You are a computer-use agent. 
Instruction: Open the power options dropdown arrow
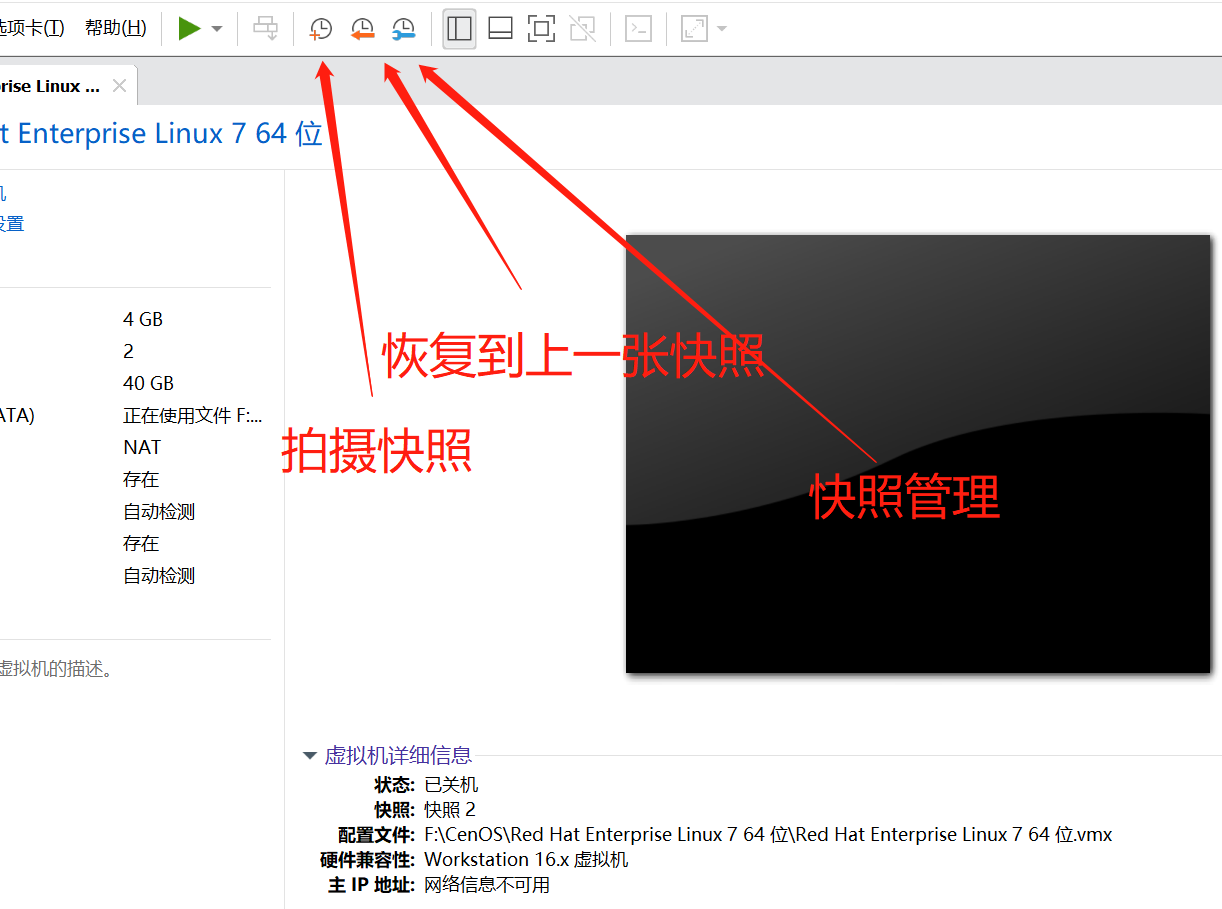(217, 29)
